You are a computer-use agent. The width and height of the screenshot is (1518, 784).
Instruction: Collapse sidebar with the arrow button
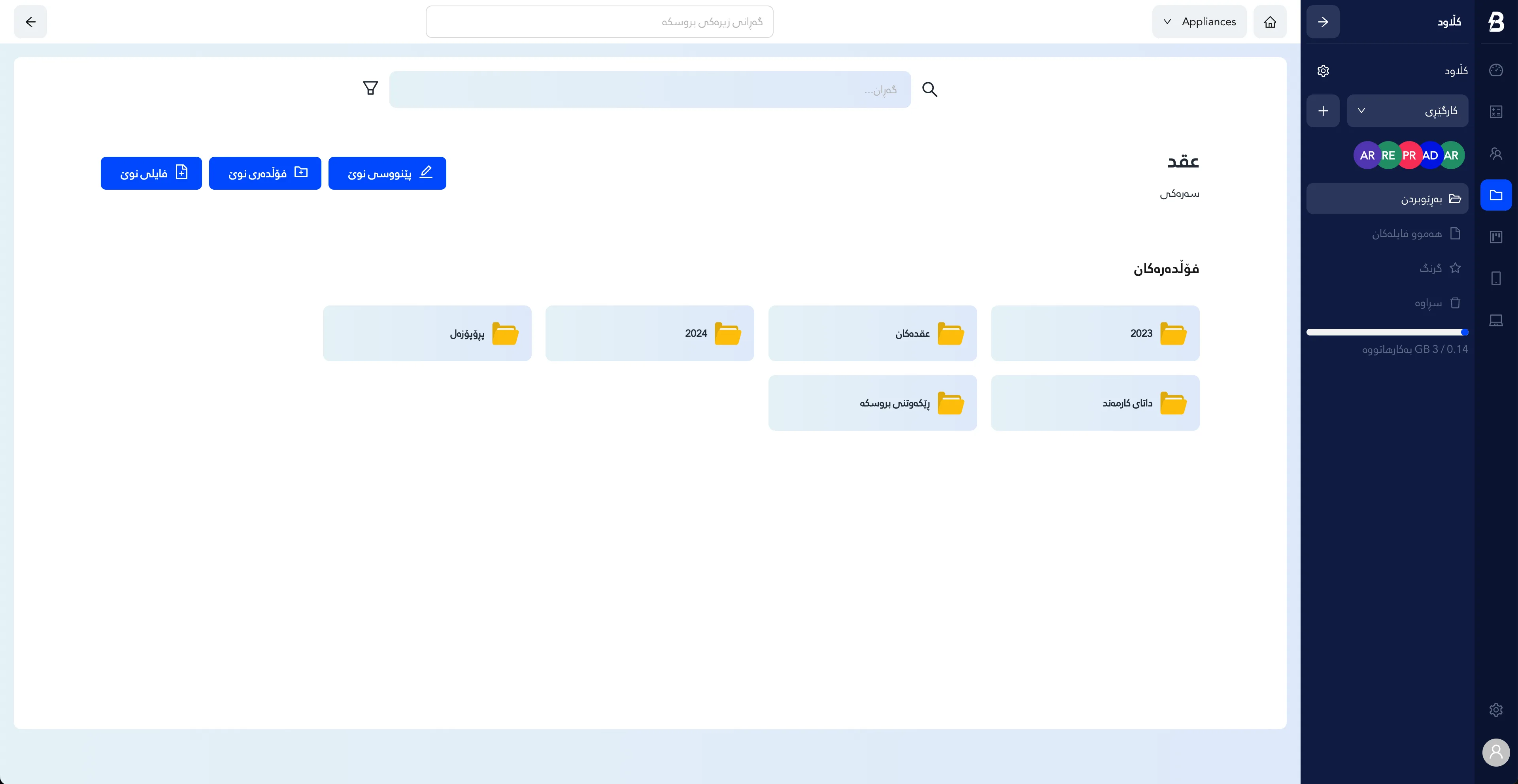click(x=1323, y=22)
